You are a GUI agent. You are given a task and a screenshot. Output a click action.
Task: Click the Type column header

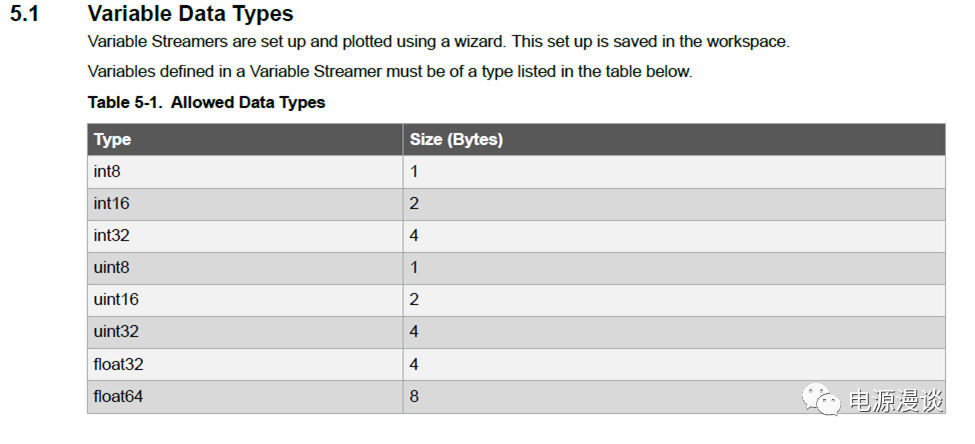[x=113, y=139]
